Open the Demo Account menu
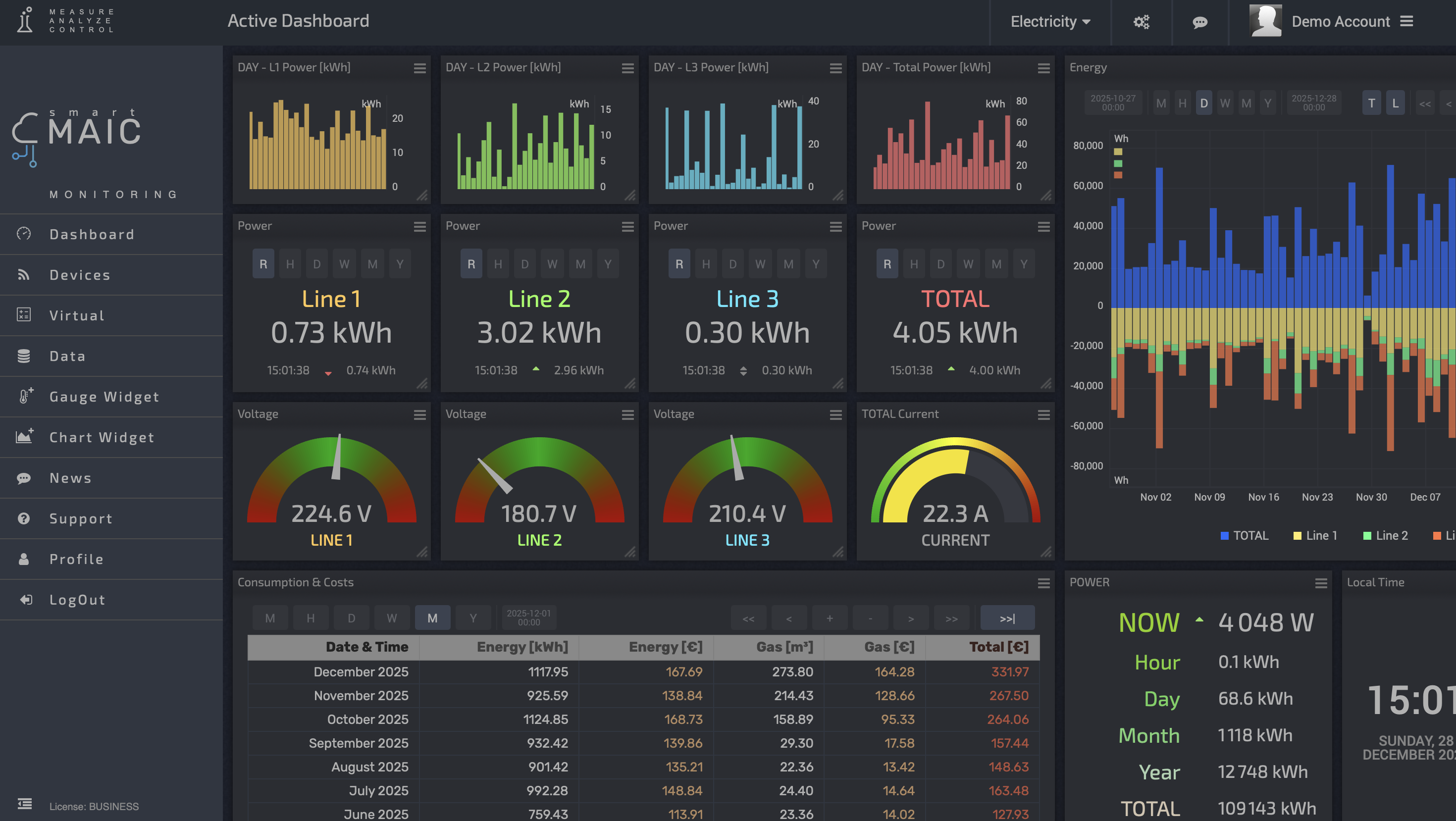This screenshot has width=1456, height=821. pos(1341,21)
